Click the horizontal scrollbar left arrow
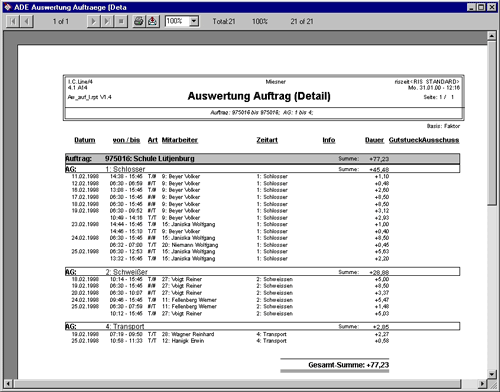The width and height of the screenshot is (500, 392). 8,384
